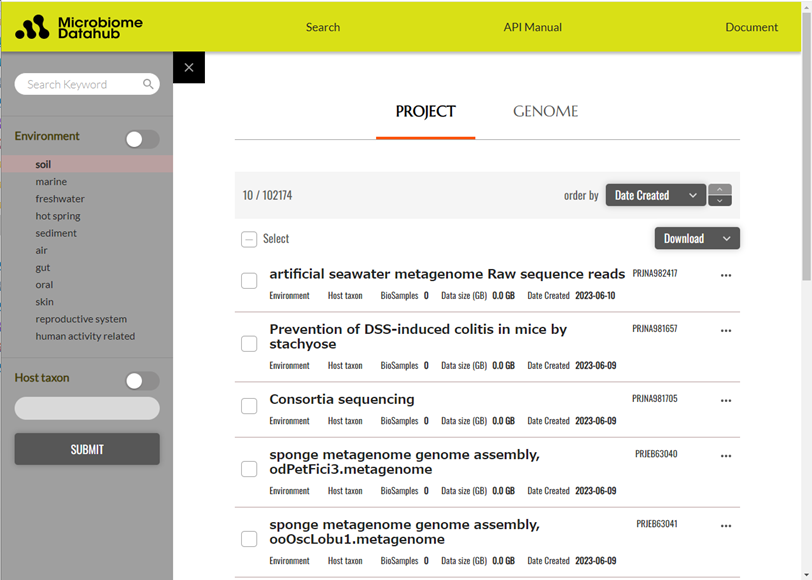Toggle the Environment filter switch

pyautogui.click(x=142, y=140)
